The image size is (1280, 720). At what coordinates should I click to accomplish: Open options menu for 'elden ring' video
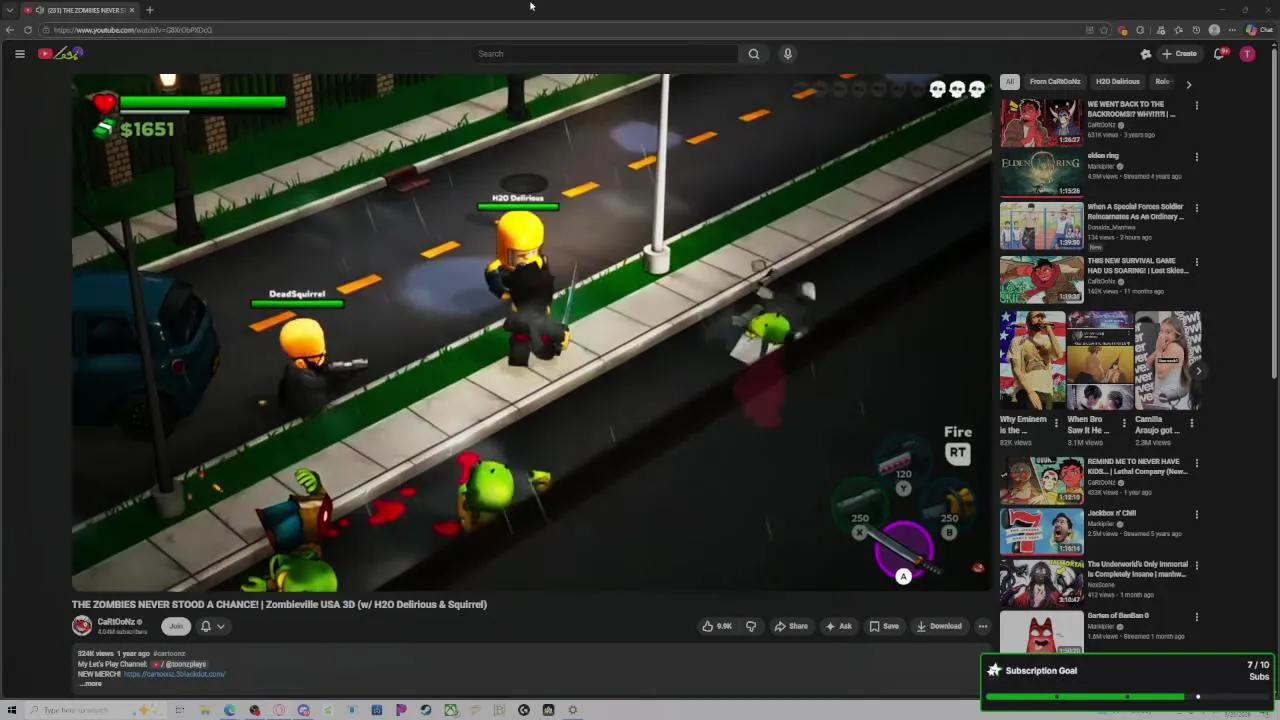1197,157
